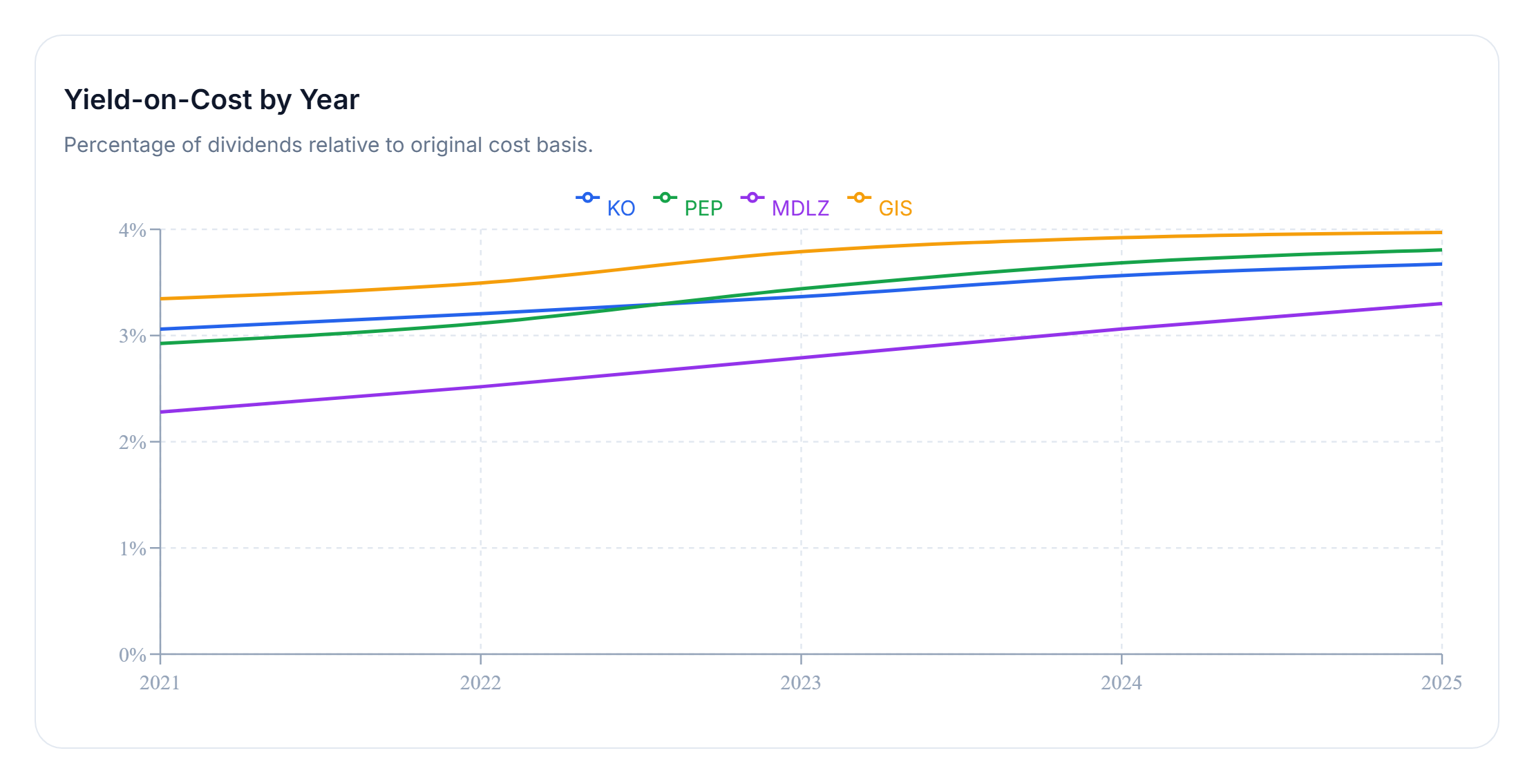Click the 2025 x-axis label
Image resolution: width=1534 pixels, height=784 pixels.
point(1441,682)
